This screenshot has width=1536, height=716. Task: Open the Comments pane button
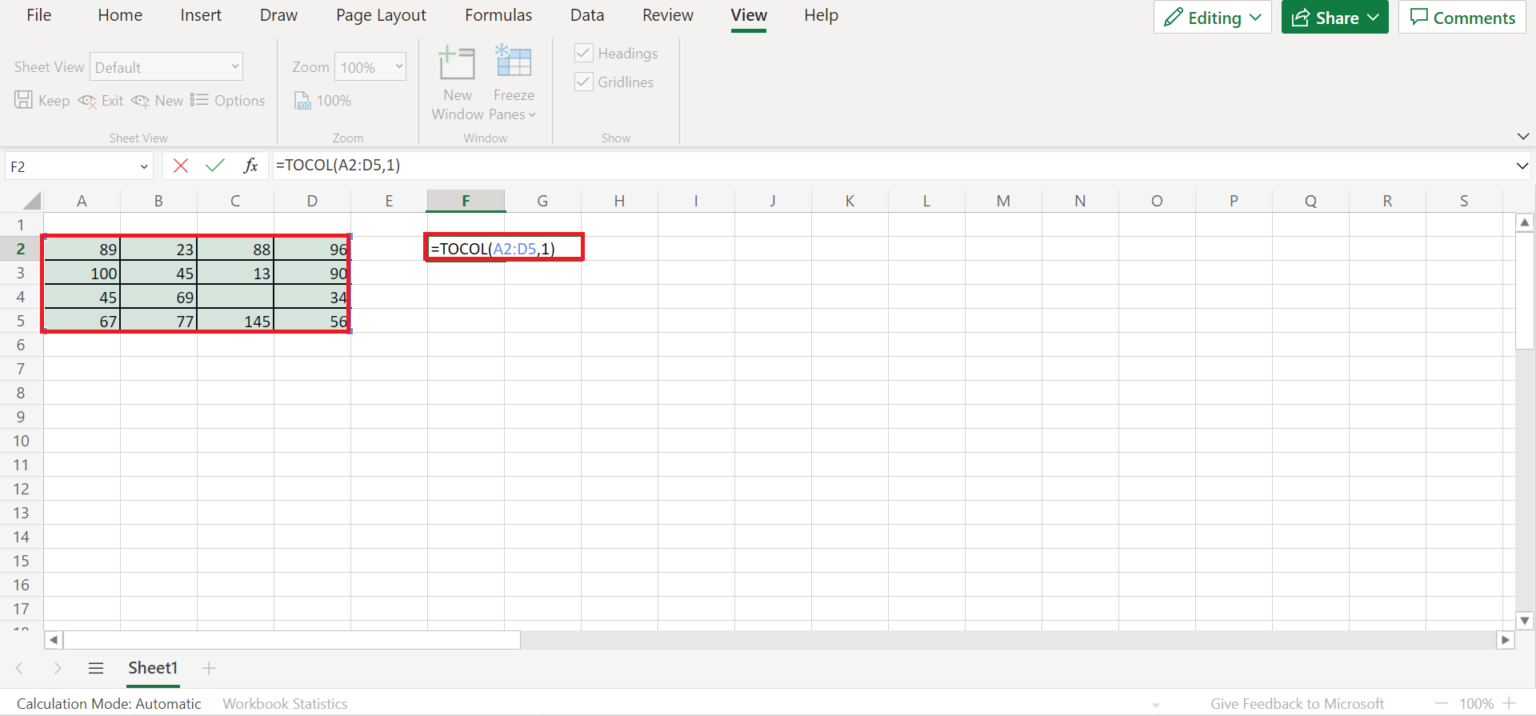(x=1462, y=18)
